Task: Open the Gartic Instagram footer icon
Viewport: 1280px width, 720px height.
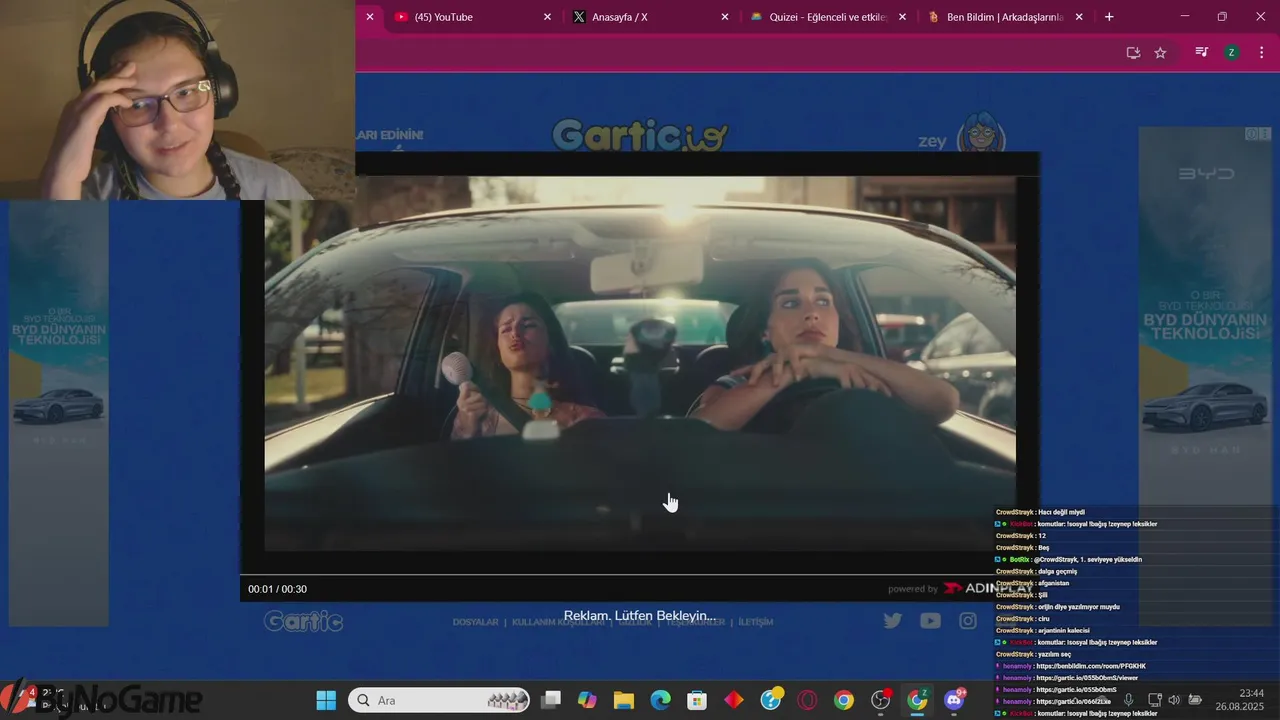Action: point(968,621)
